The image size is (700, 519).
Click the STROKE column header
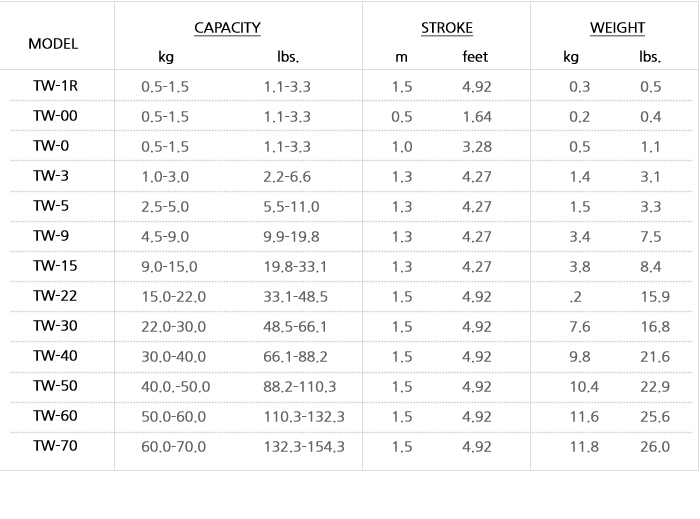pos(446,28)
